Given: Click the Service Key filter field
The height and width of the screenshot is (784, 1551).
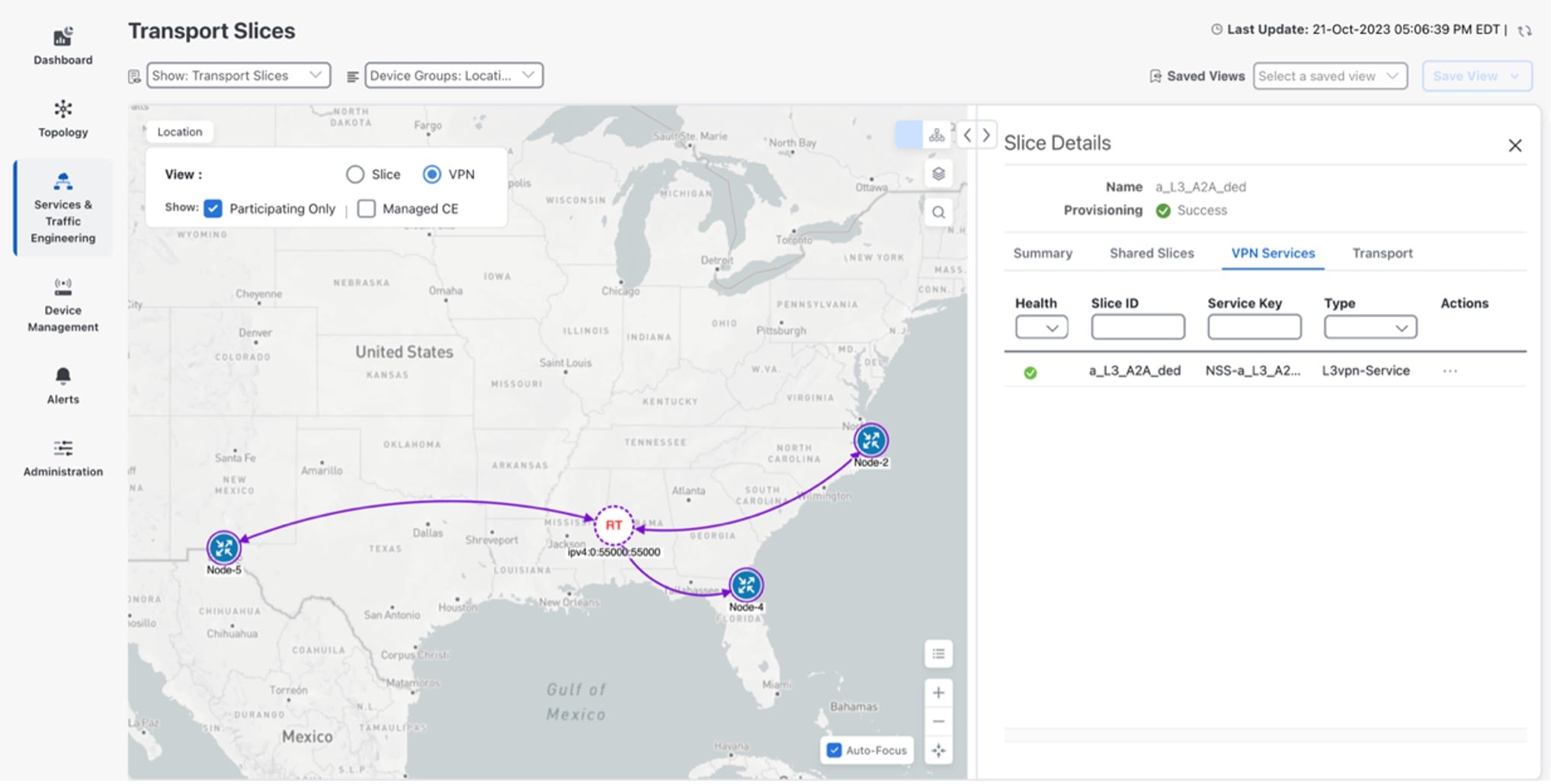Looking at the screenshot, I should pos(1254,328).
